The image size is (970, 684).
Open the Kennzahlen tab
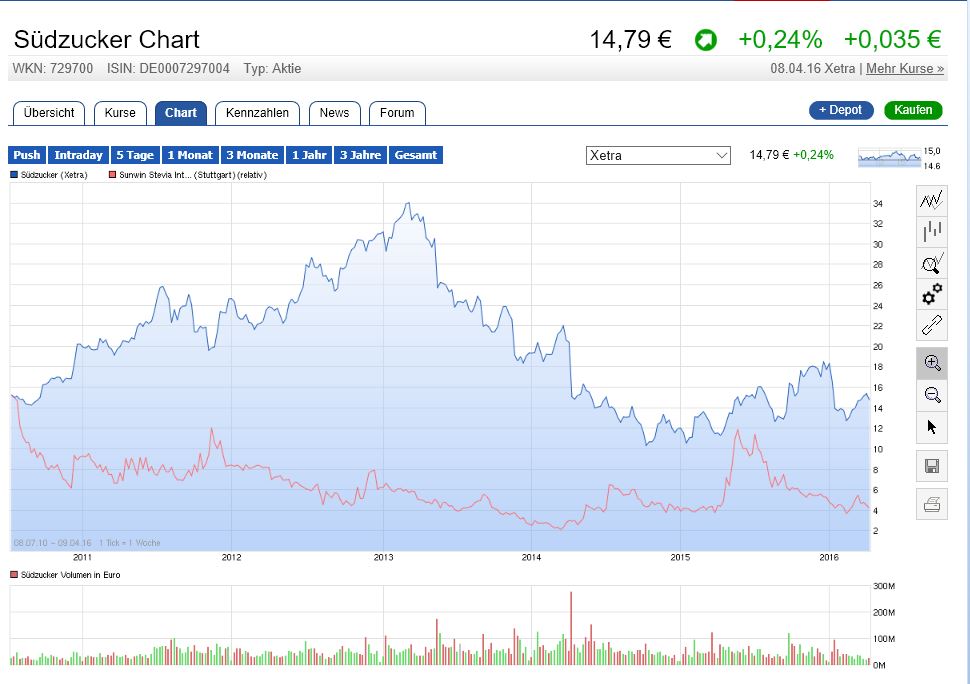[x=257, y=113]
